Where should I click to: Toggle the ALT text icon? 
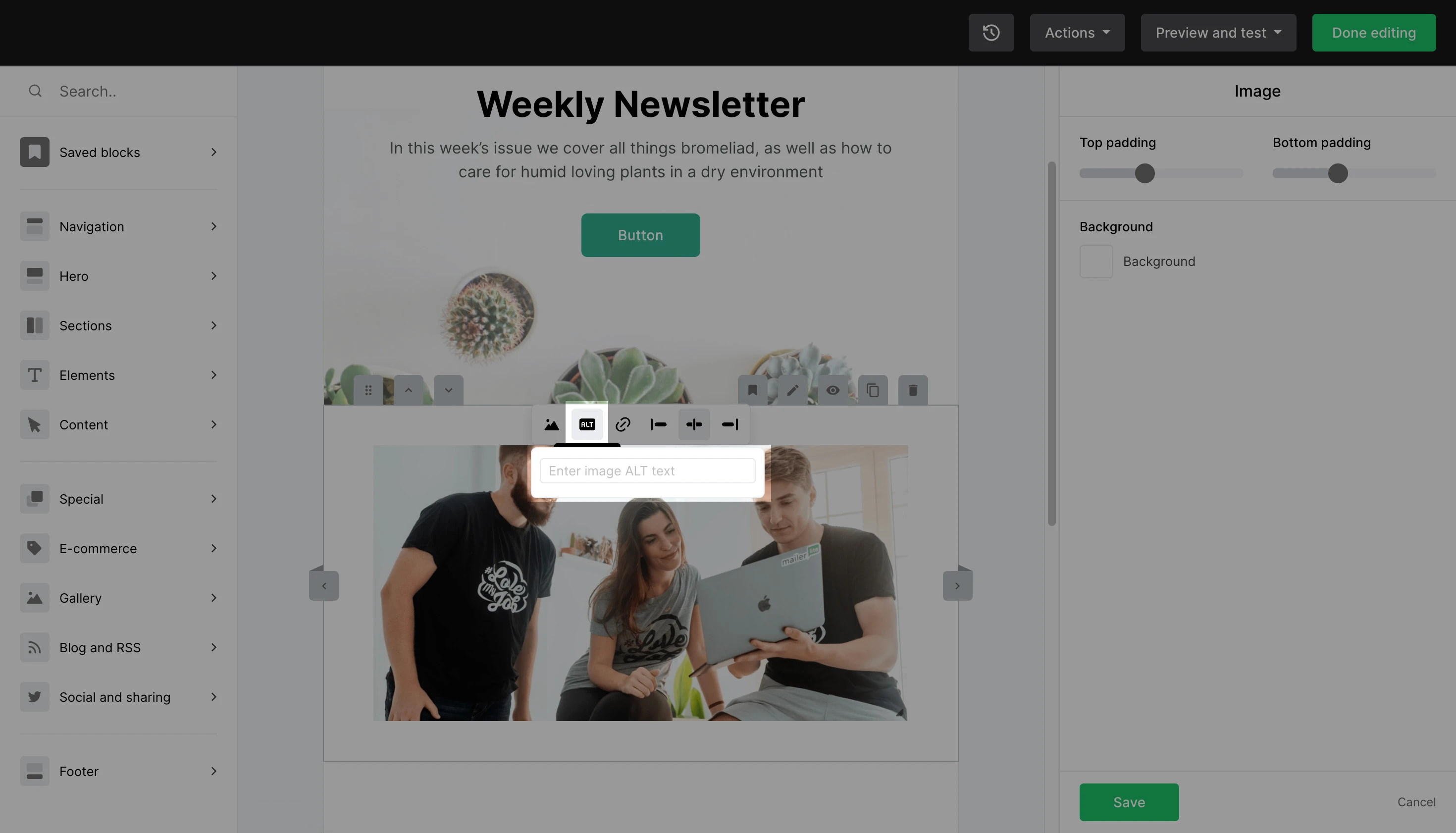[x=587, y=424]
